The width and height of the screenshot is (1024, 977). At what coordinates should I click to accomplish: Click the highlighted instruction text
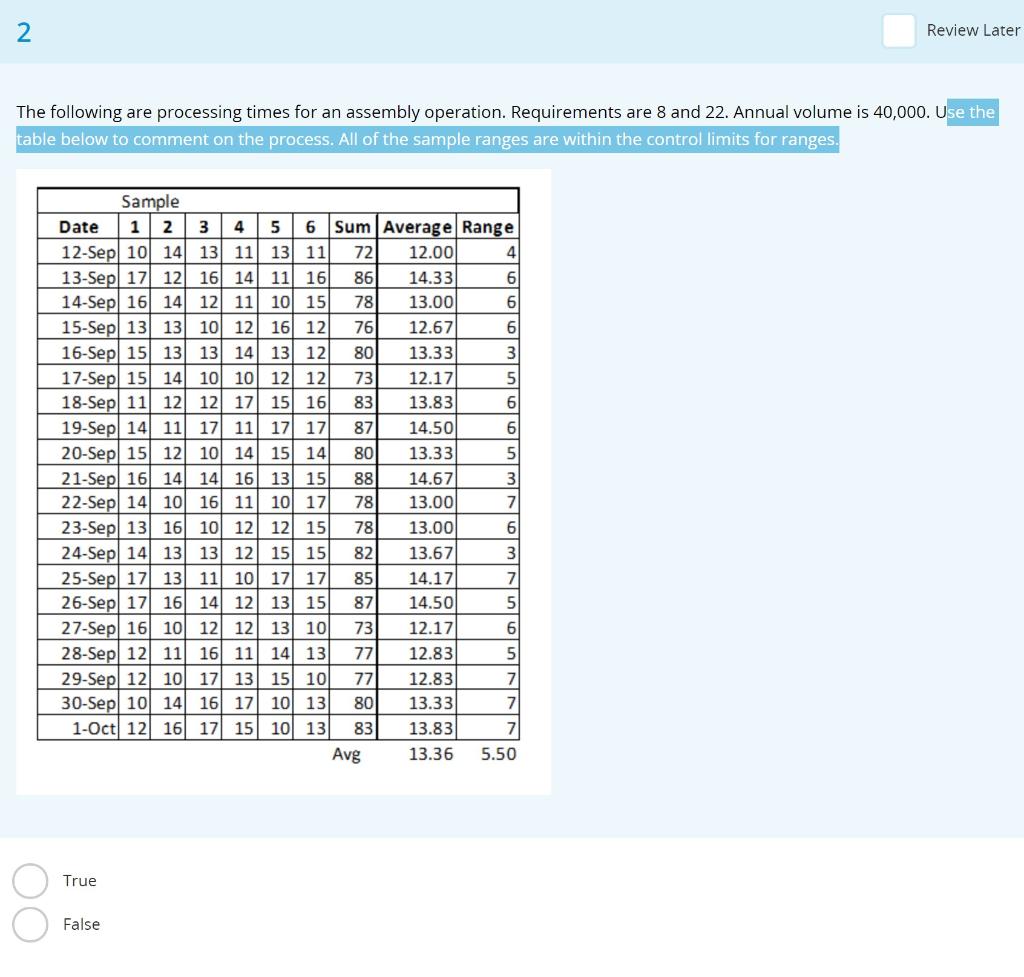coord(428,139)
